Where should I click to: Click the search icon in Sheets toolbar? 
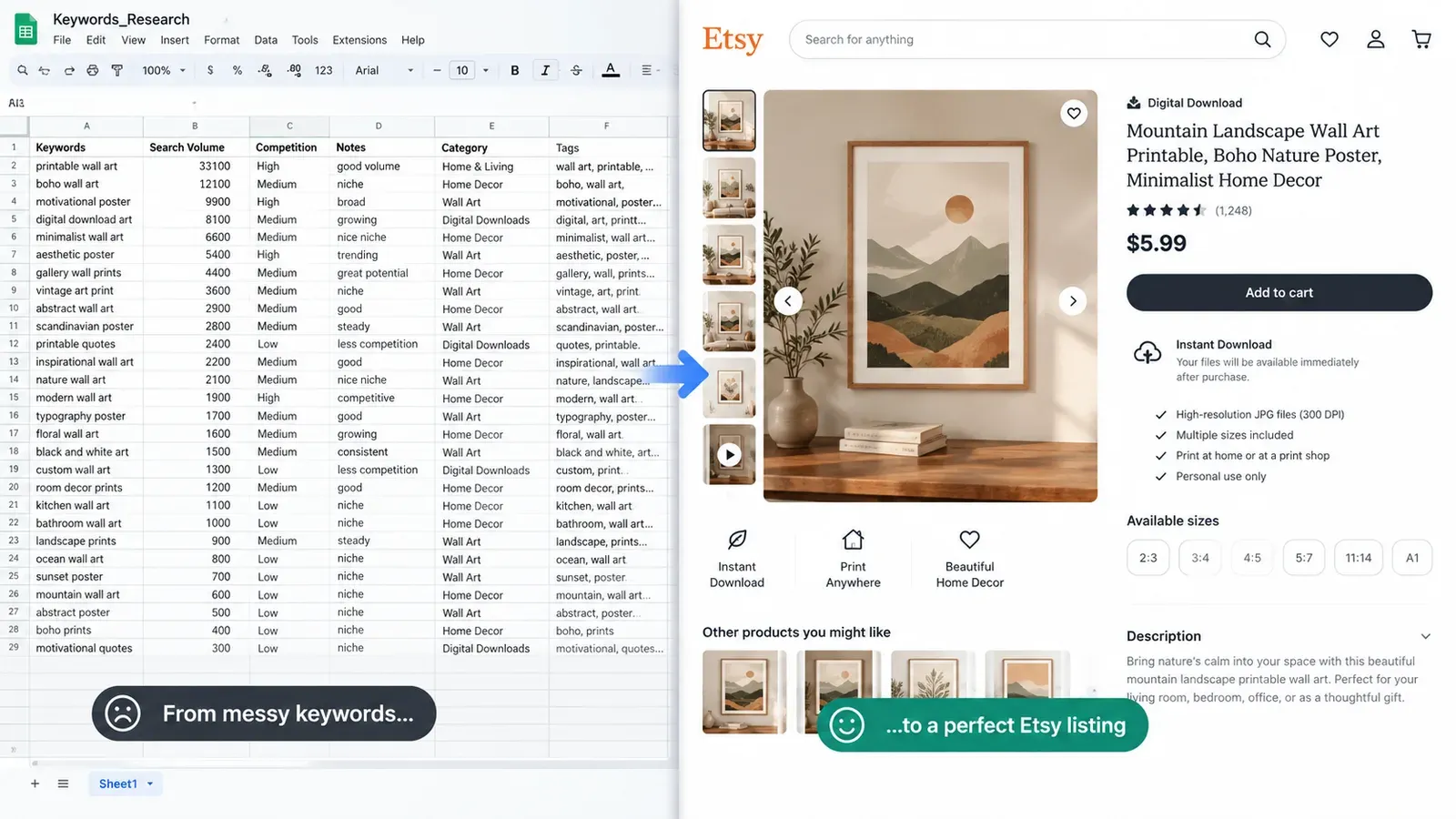(22, 70)
